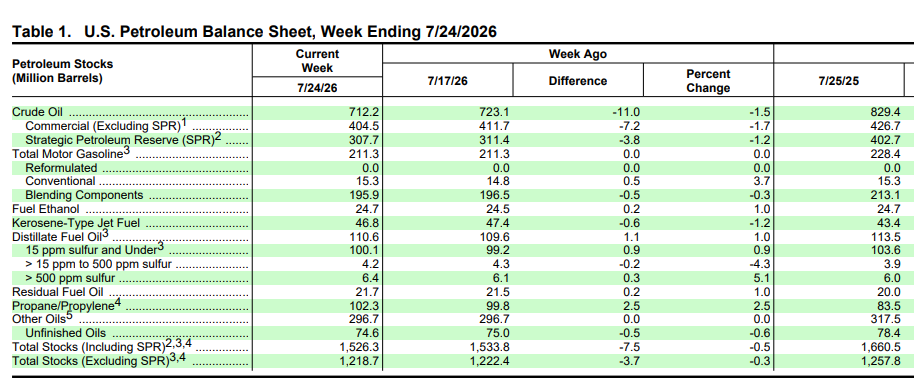914x385 pixels.
Task: Click the 7/25/25 column header
Action: [x=839, y=80]
